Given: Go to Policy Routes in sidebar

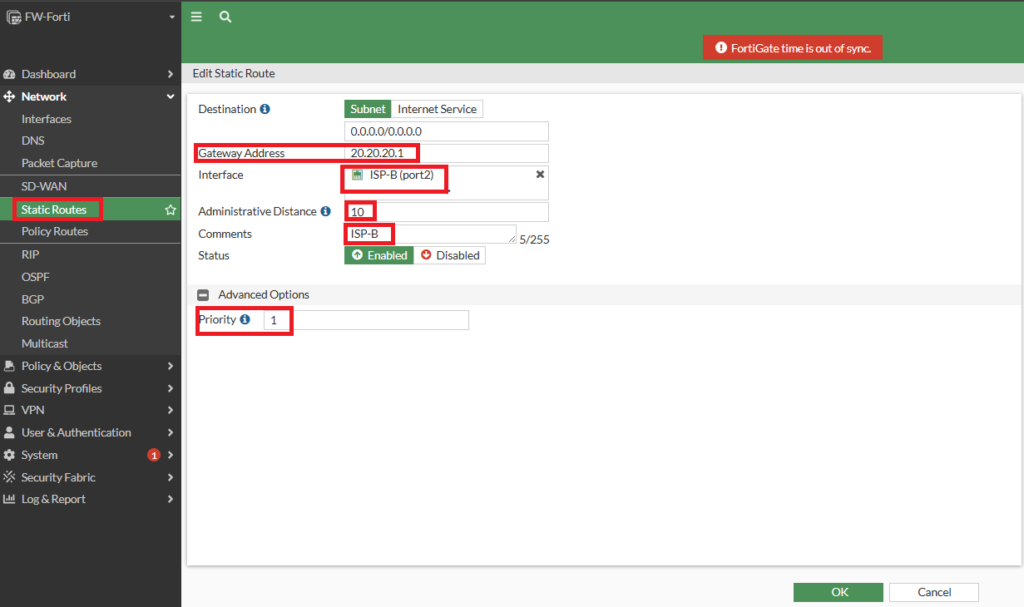Looking at the screenshot, I should pyautogui.click(x=54, y=231).
